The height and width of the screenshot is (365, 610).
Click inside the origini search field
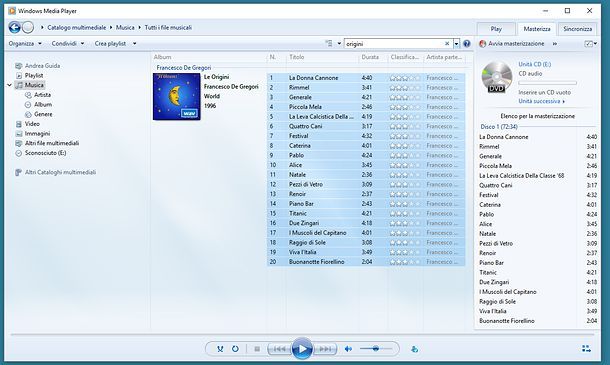coord(394,44)
